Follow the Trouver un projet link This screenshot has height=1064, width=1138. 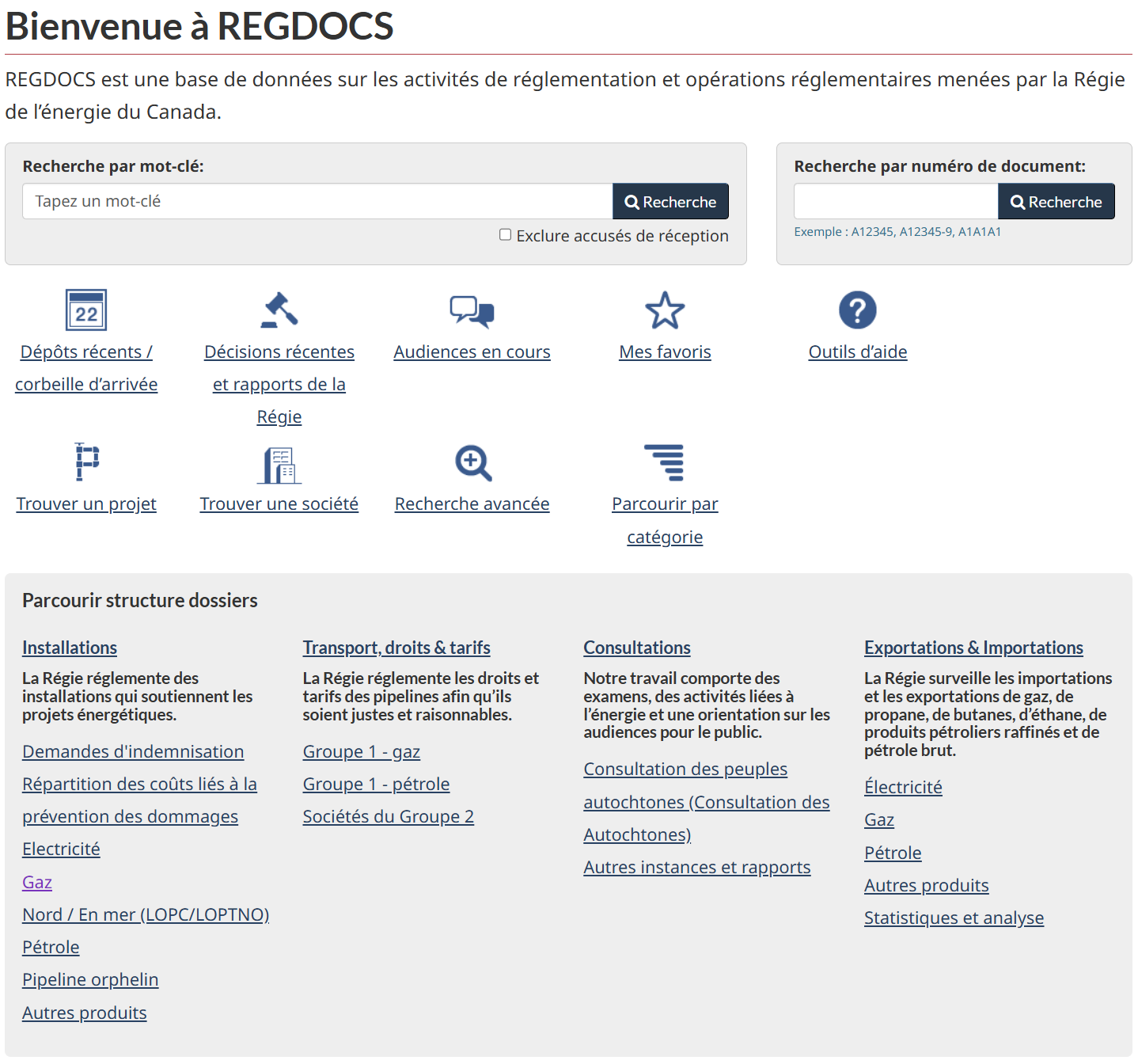pos(86,504)
